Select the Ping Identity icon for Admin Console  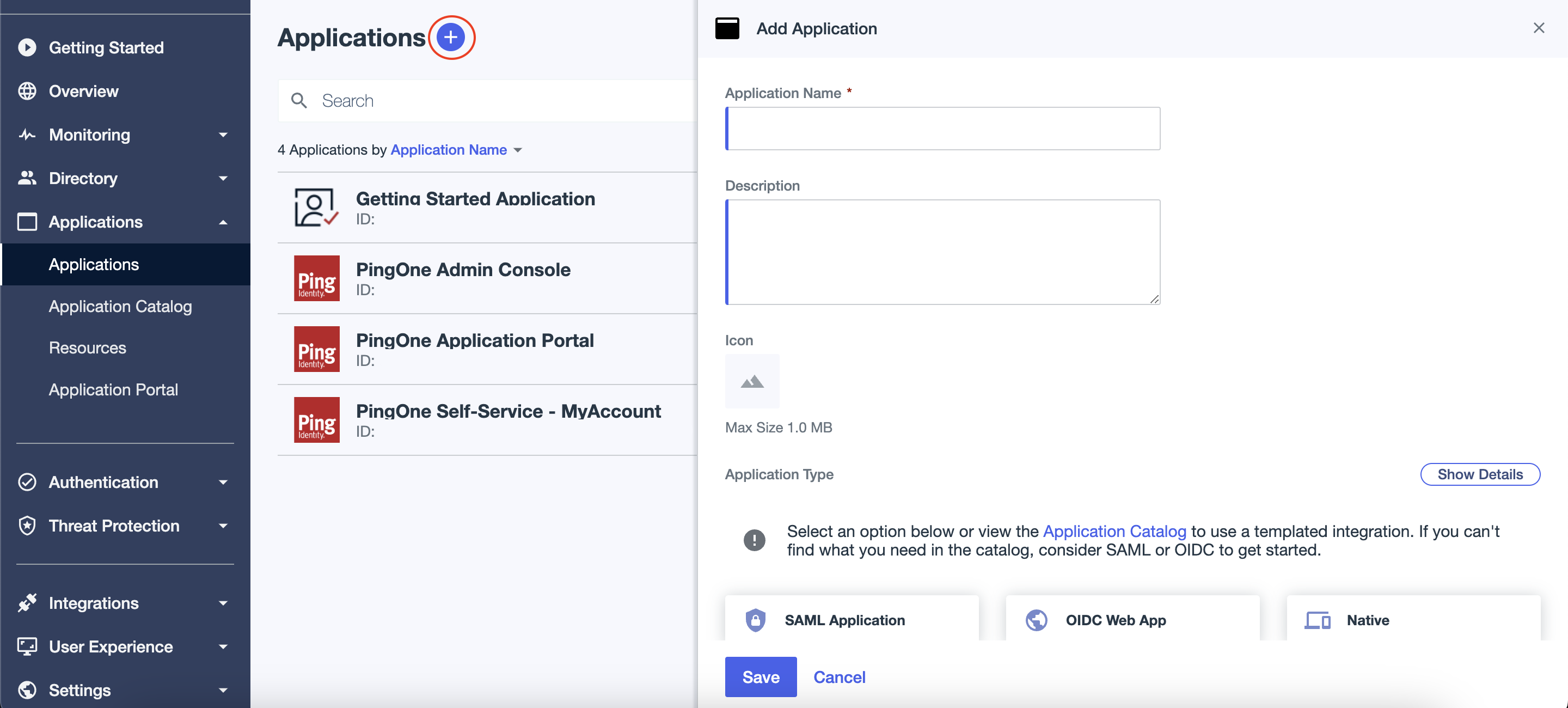pyautogui.click(x=316, y=278)
